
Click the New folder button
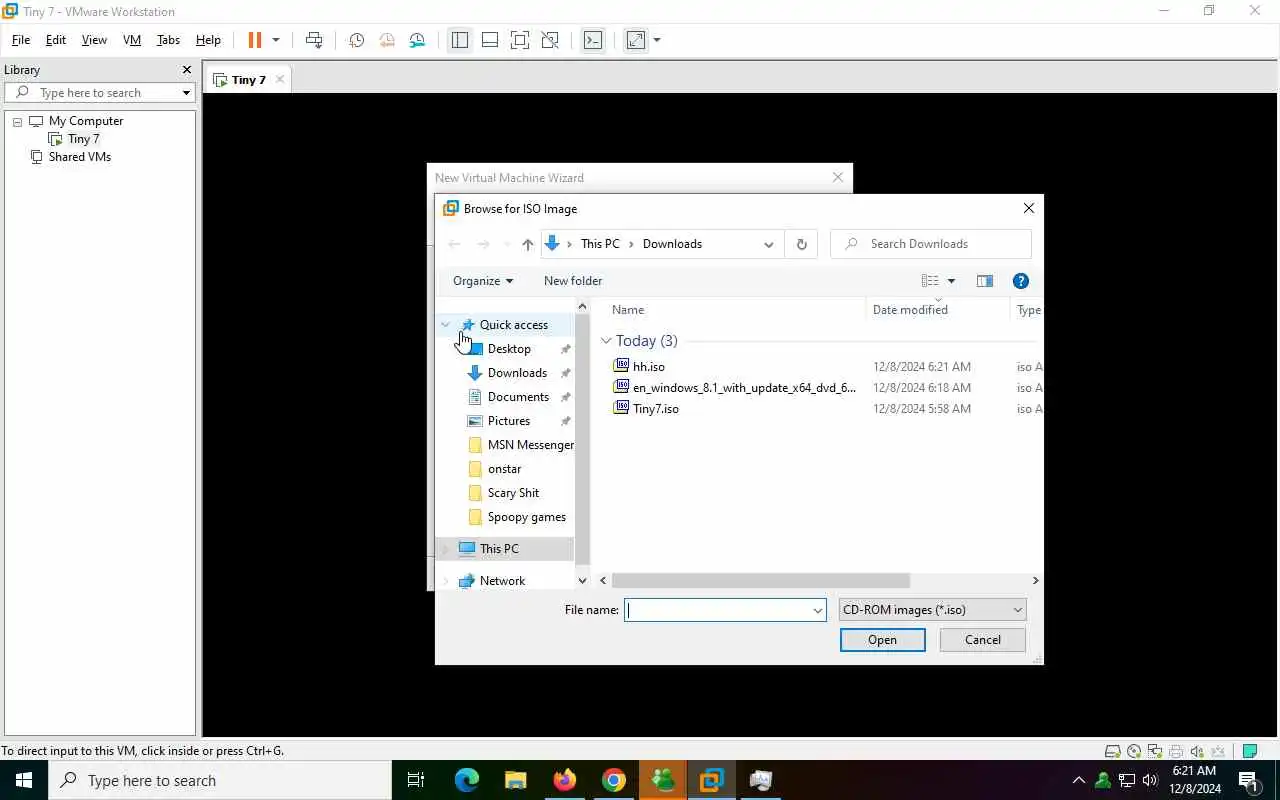(573, 281)
